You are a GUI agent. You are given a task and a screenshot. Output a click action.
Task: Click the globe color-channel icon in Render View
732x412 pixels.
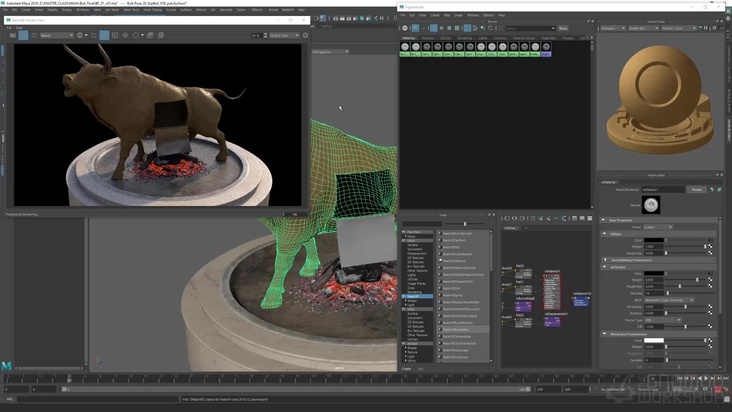click(80, 35)
